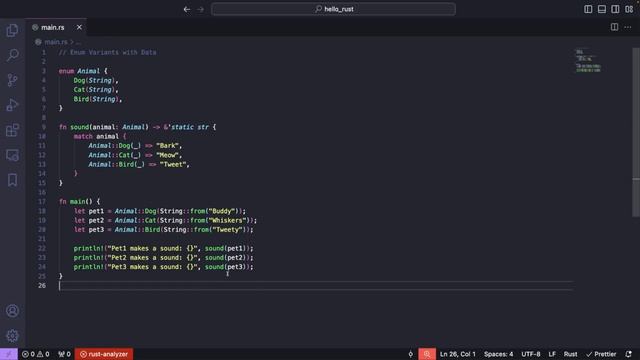Click the "fn sound" definition line
The height and width of the screenshot is (360, 640).
click(137, 127)
